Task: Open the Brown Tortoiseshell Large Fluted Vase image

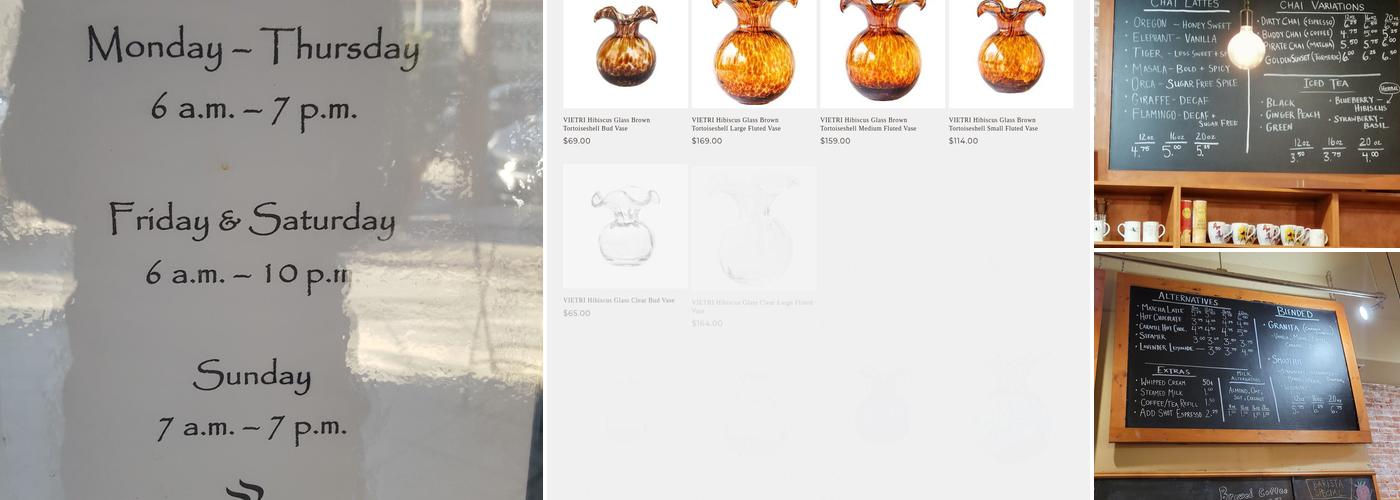Action: [754, 54]
